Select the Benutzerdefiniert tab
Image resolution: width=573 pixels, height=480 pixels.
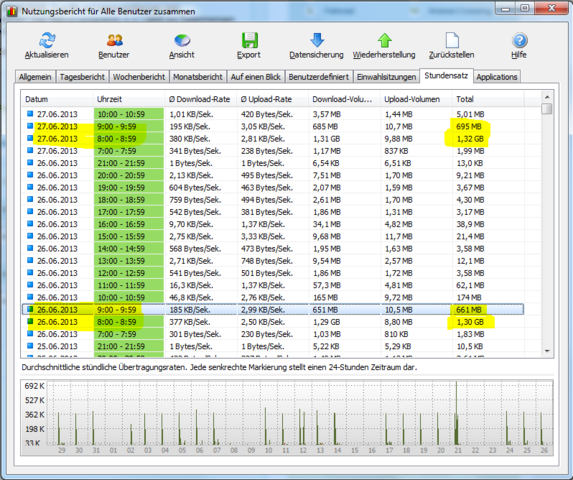(319, 77)
